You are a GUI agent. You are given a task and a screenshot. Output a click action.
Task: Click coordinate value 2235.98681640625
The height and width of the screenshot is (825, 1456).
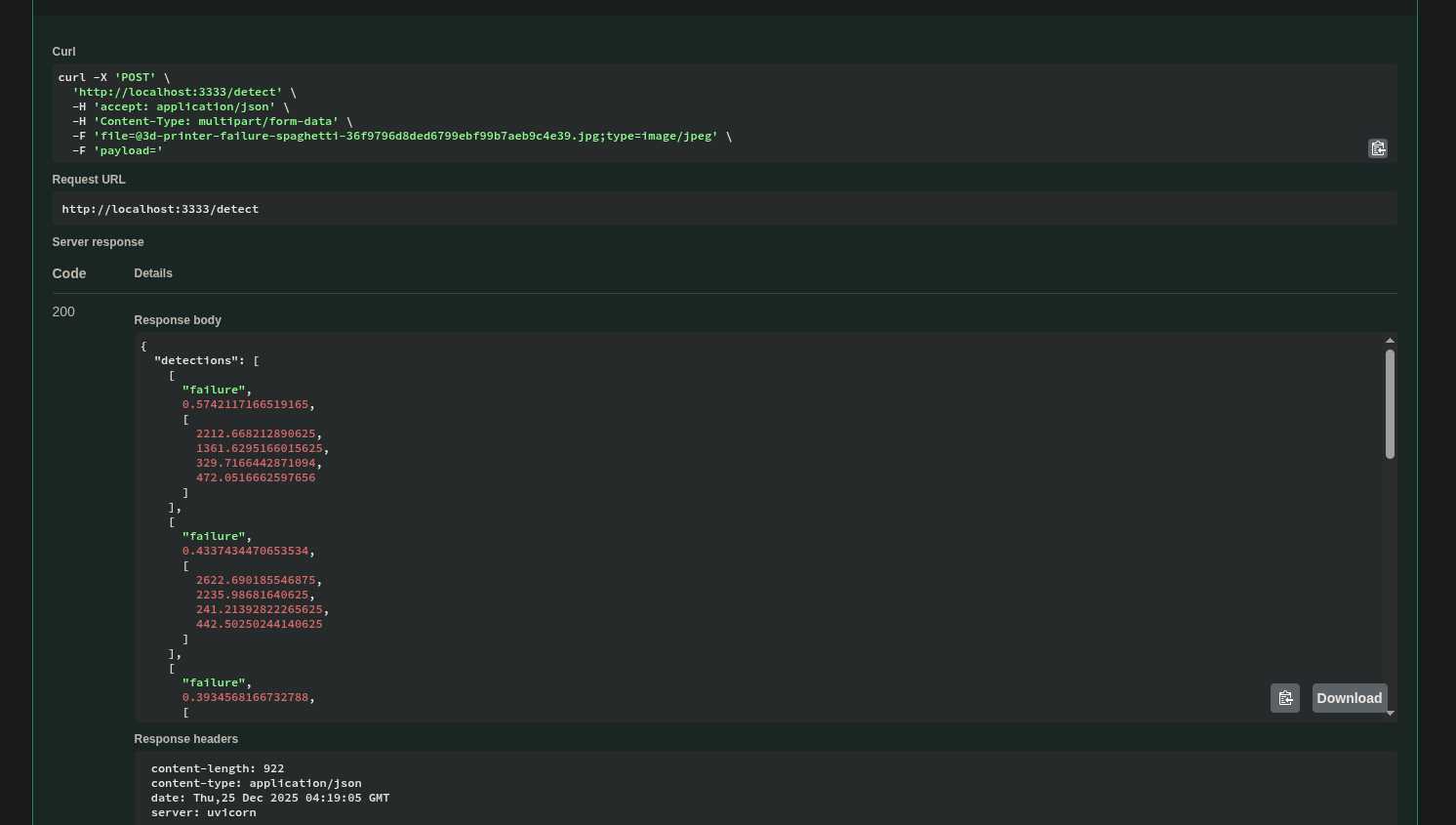(252, 595)
